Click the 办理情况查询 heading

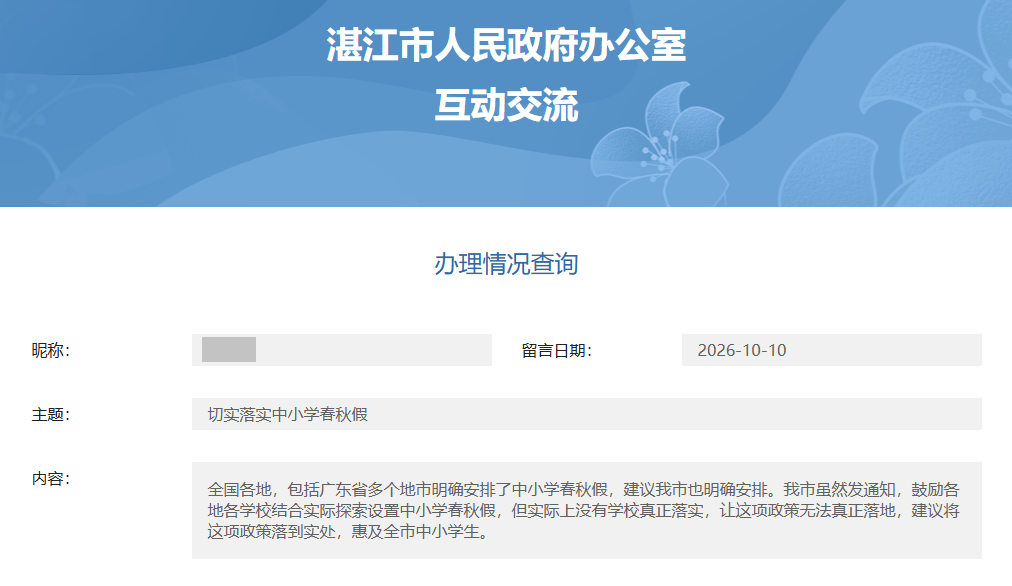(x=506, y=263)
